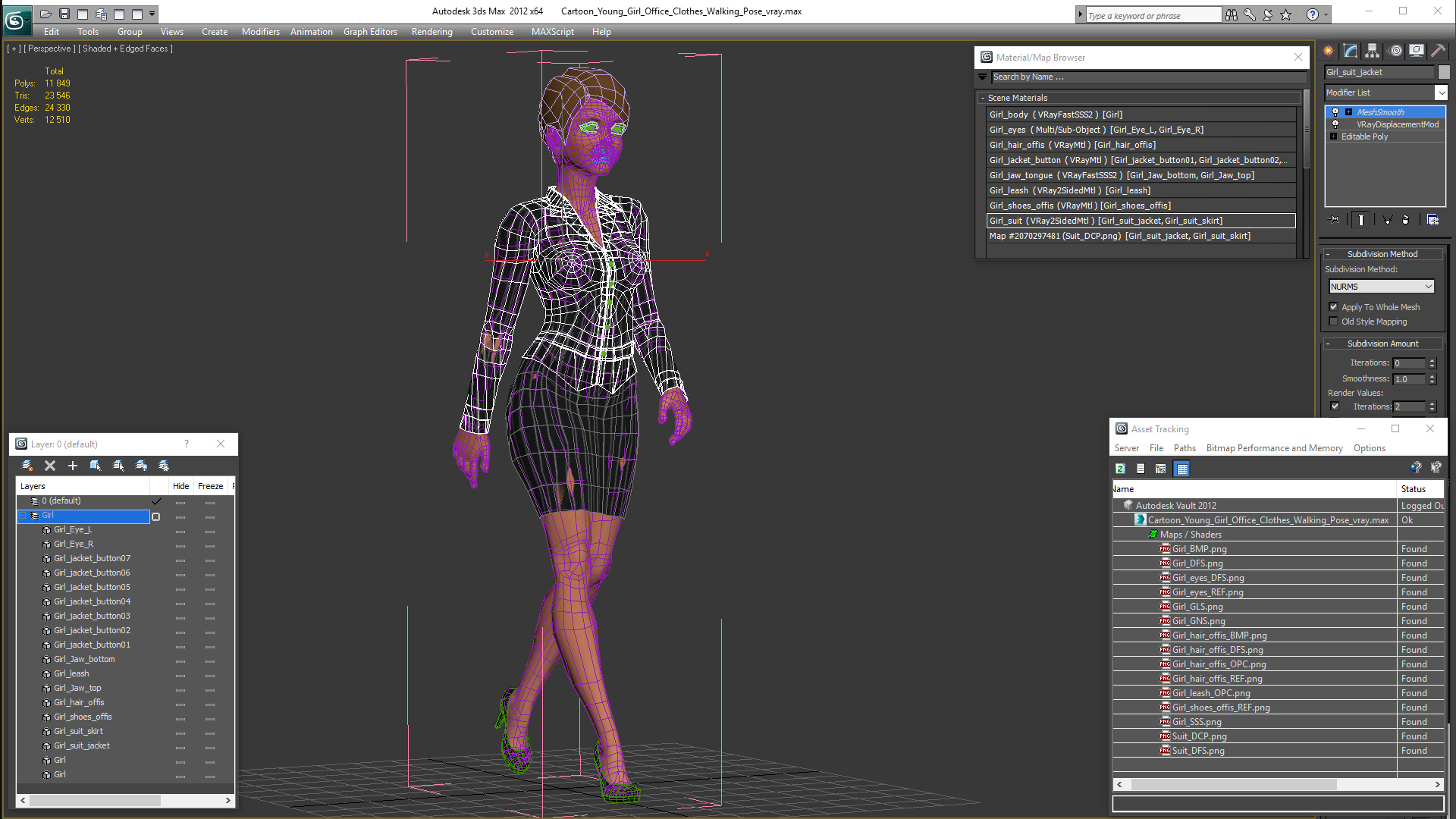Click Status column header in Asset Tracking
Image resolution: width=1456 pixels, height=819 pixels.
point(1420,489)
